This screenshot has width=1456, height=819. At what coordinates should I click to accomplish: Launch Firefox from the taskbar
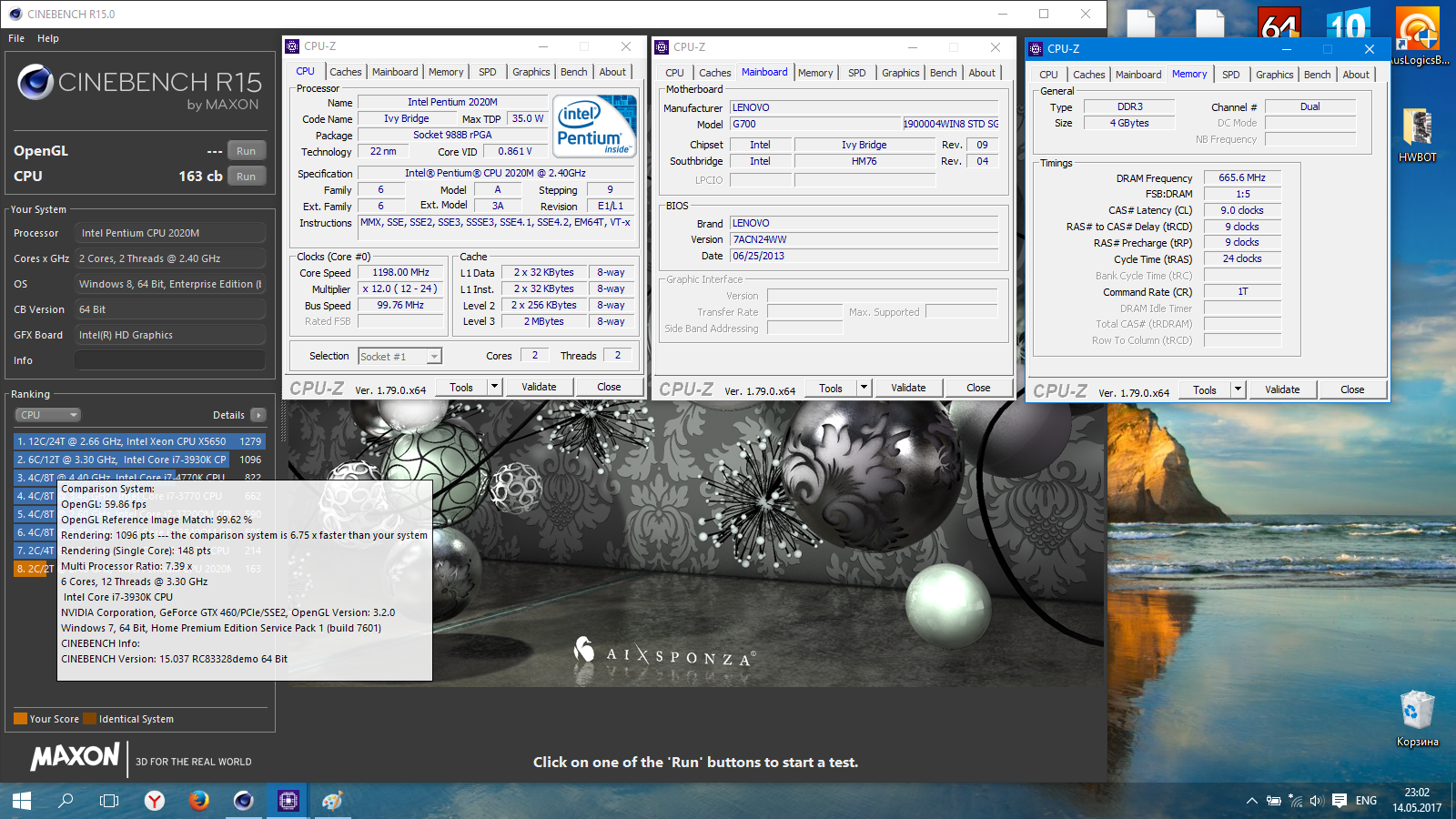[x=199, y=801]
